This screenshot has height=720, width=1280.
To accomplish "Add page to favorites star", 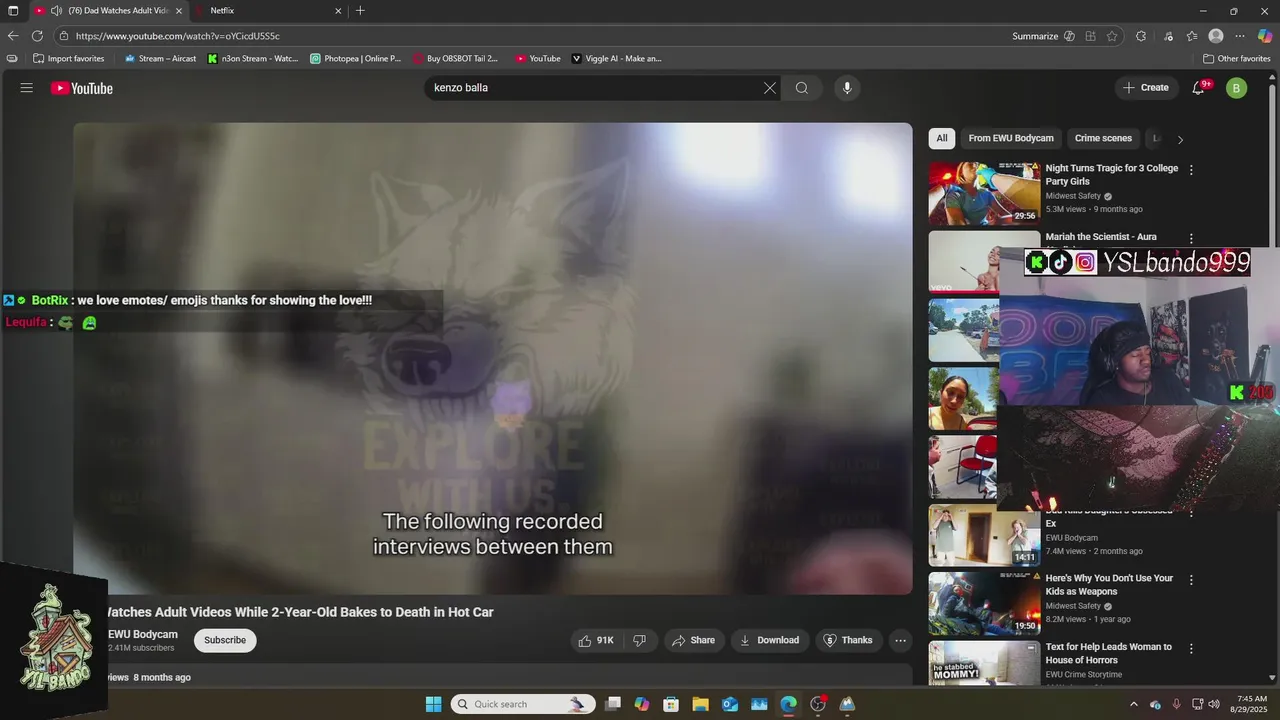I will (x=1112, y=36).
